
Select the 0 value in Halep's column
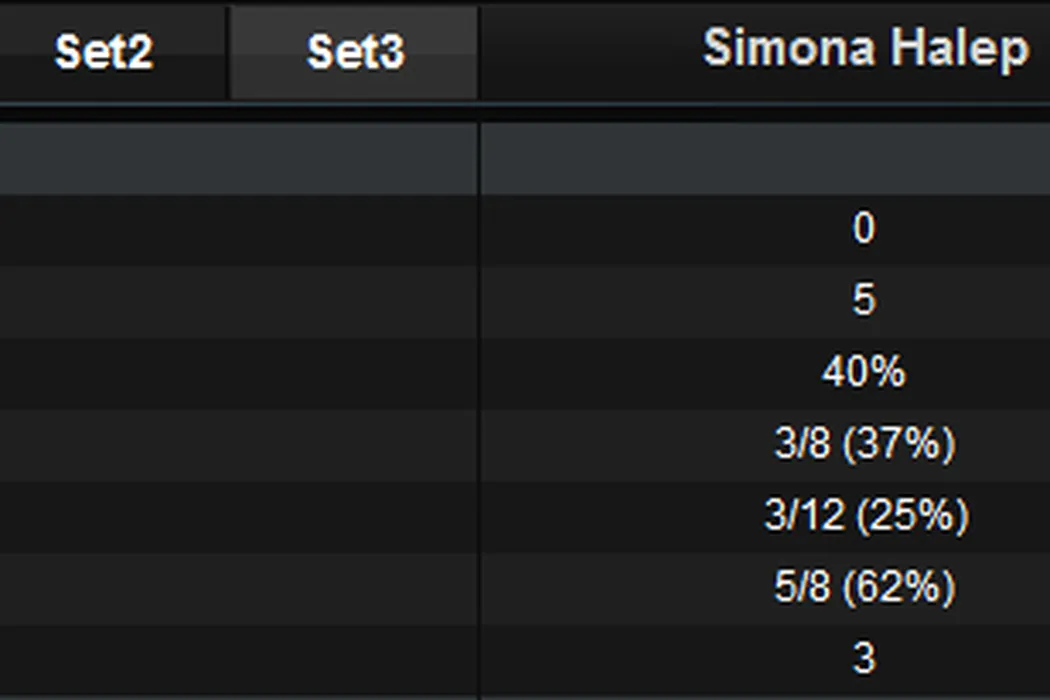(x=863, y=229)
